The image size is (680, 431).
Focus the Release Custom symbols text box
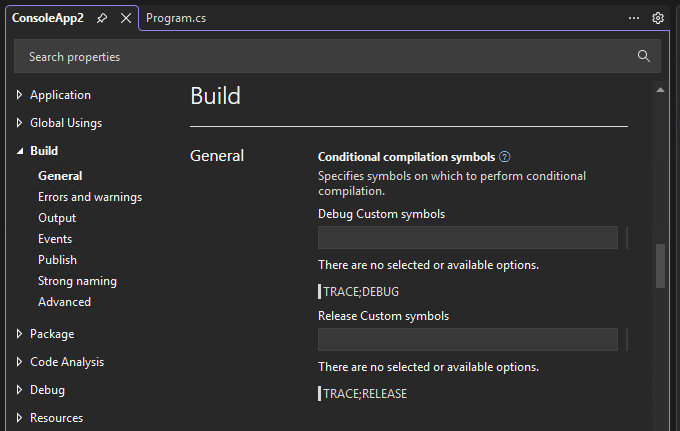[467, 340]
